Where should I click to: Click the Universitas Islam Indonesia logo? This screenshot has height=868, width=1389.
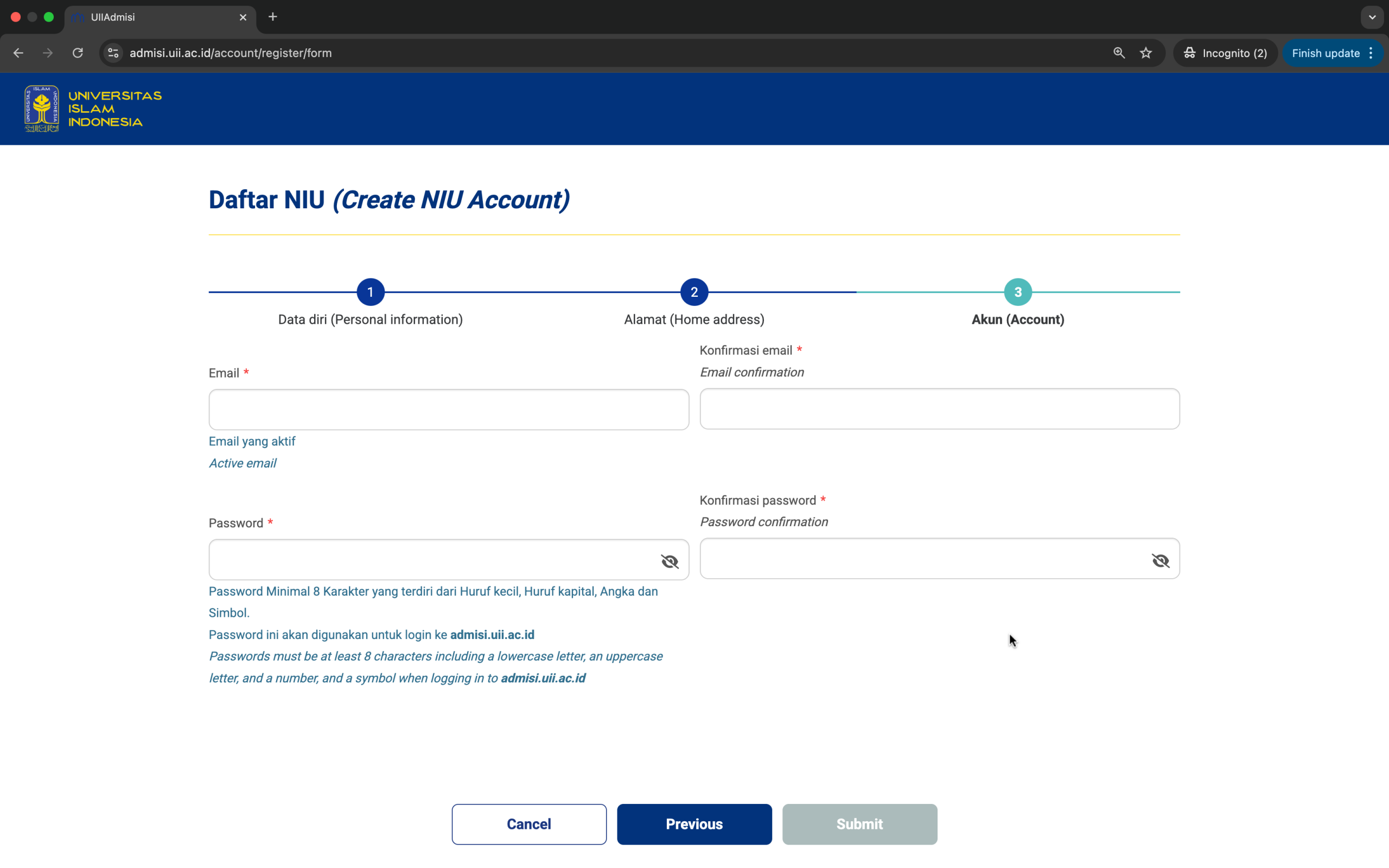(93, 108)
